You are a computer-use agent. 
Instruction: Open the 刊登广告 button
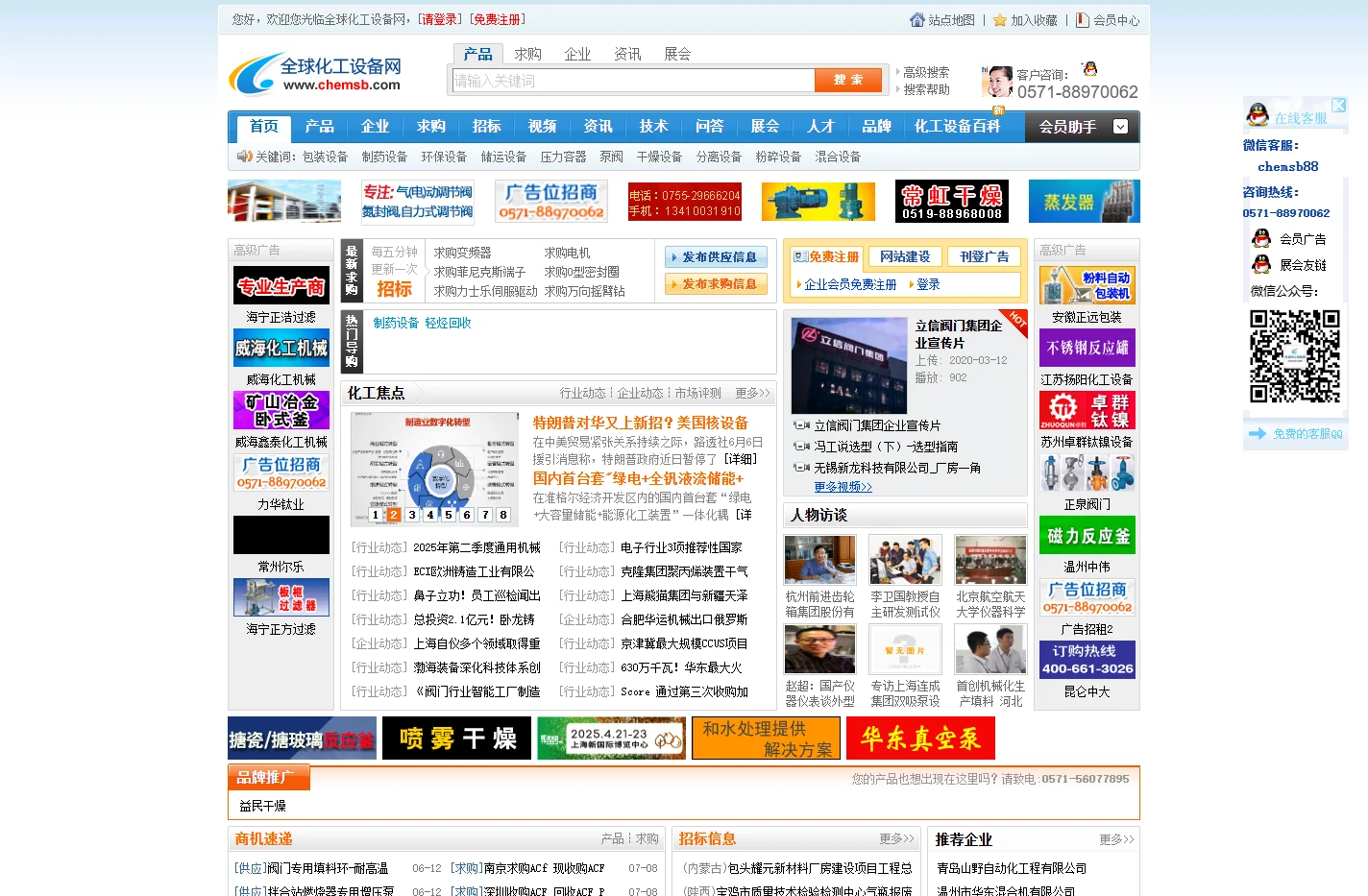(x=985, y=257)
